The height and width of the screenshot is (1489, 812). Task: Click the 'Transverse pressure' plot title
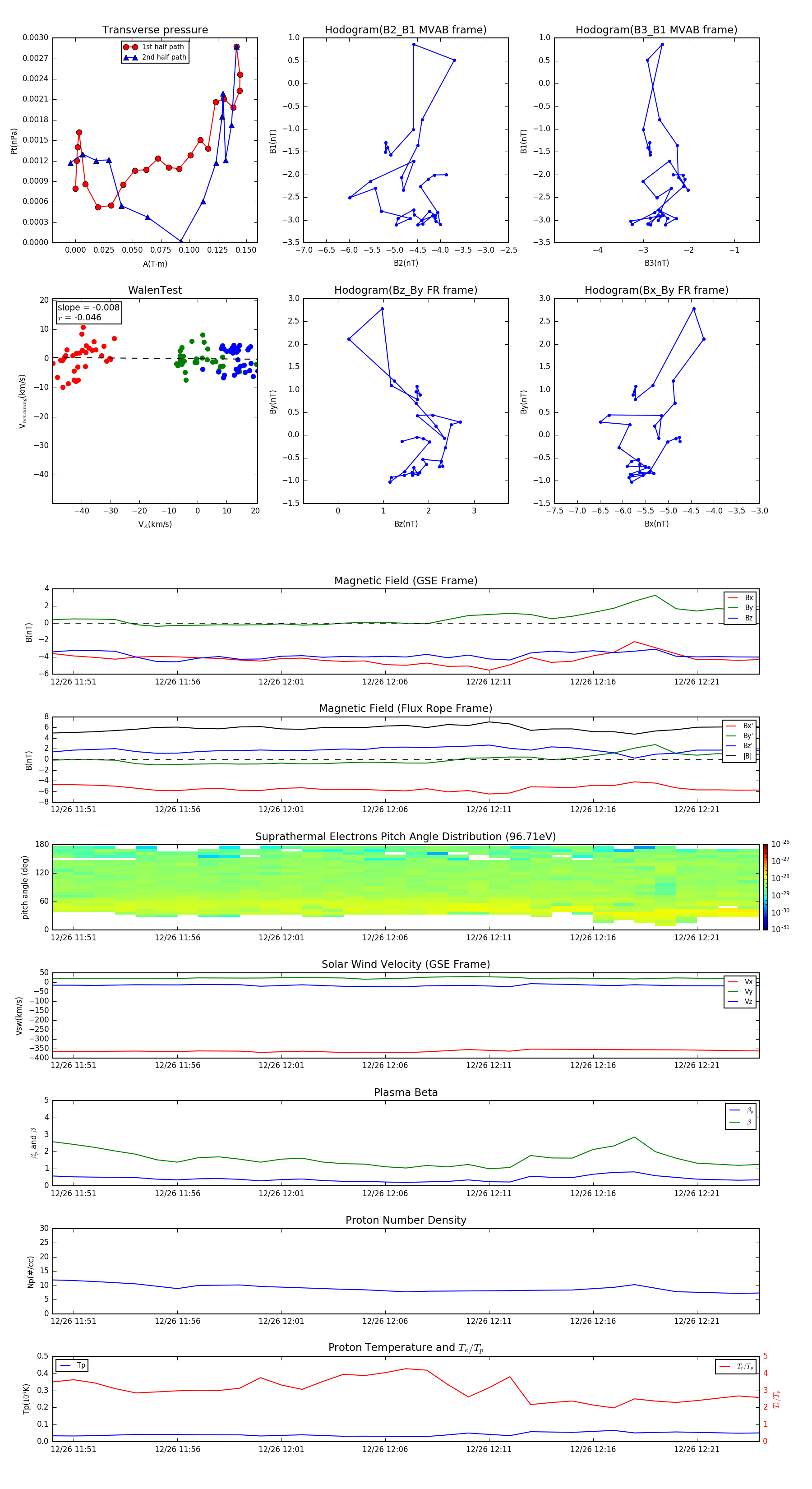[x=155, y=30]
